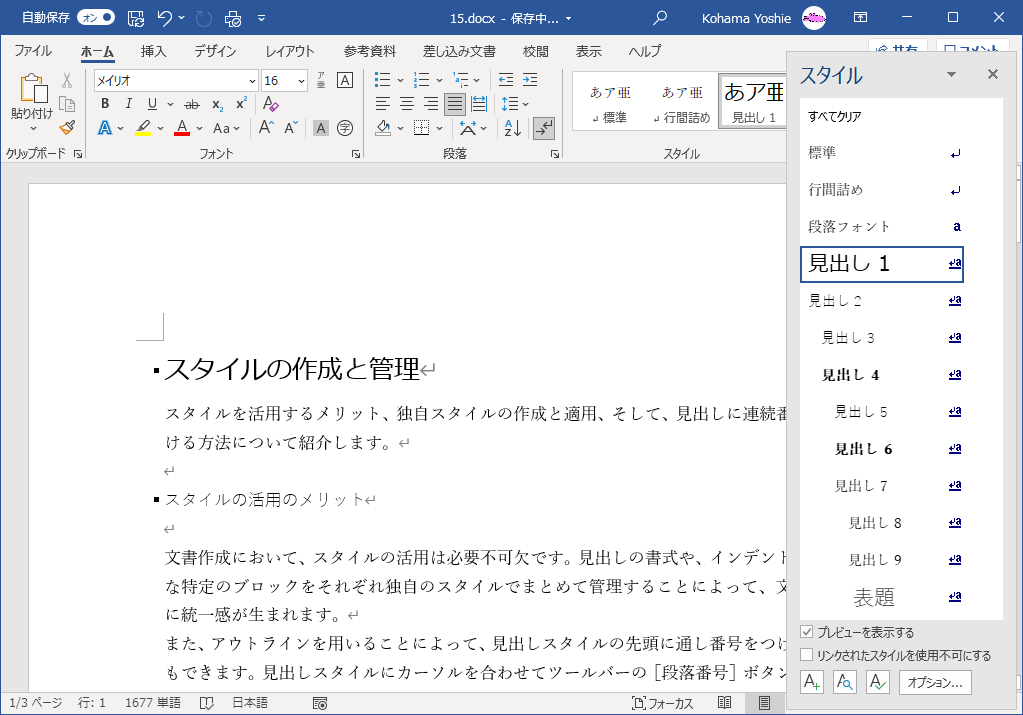This screenshot has height=715, width=1023.
Task: Toggle the show paragraph marks icon
Action: point(544,127)
